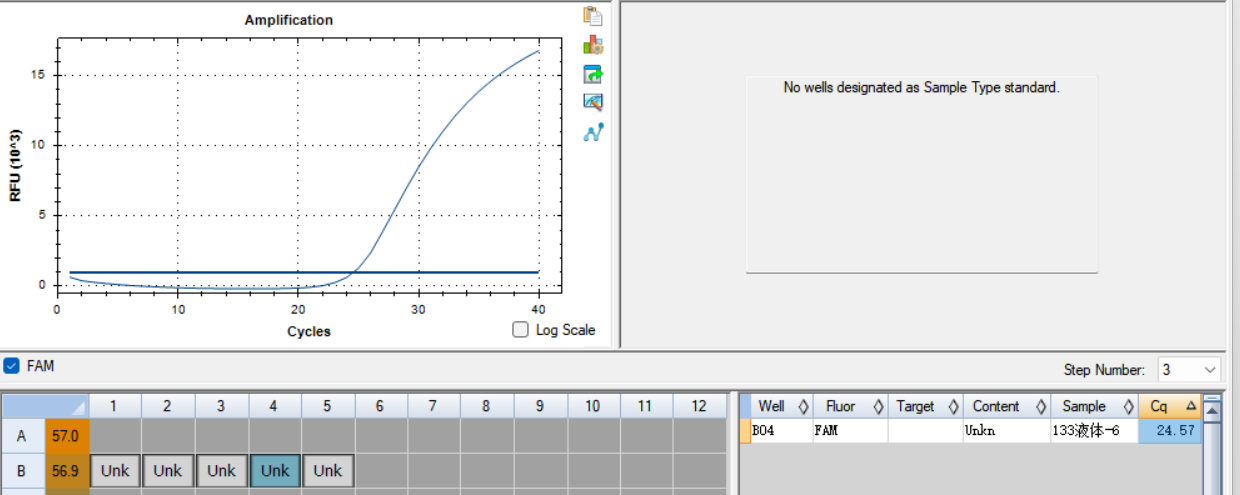Select plate column 6 header
Screen dimensions: 1240x495
[x=380, y=406]
